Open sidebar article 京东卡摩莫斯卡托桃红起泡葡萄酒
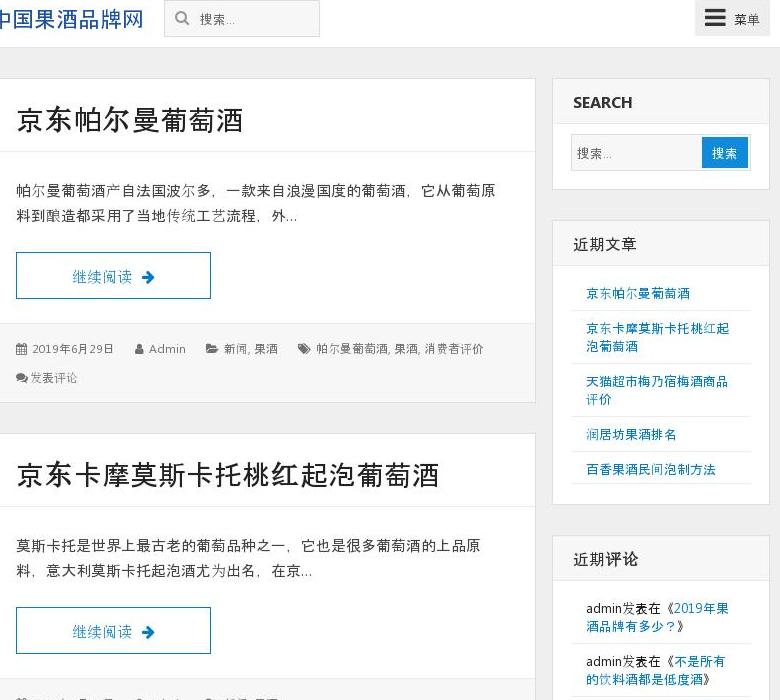This screenshot has height=700, width=780. pos(657,337)
